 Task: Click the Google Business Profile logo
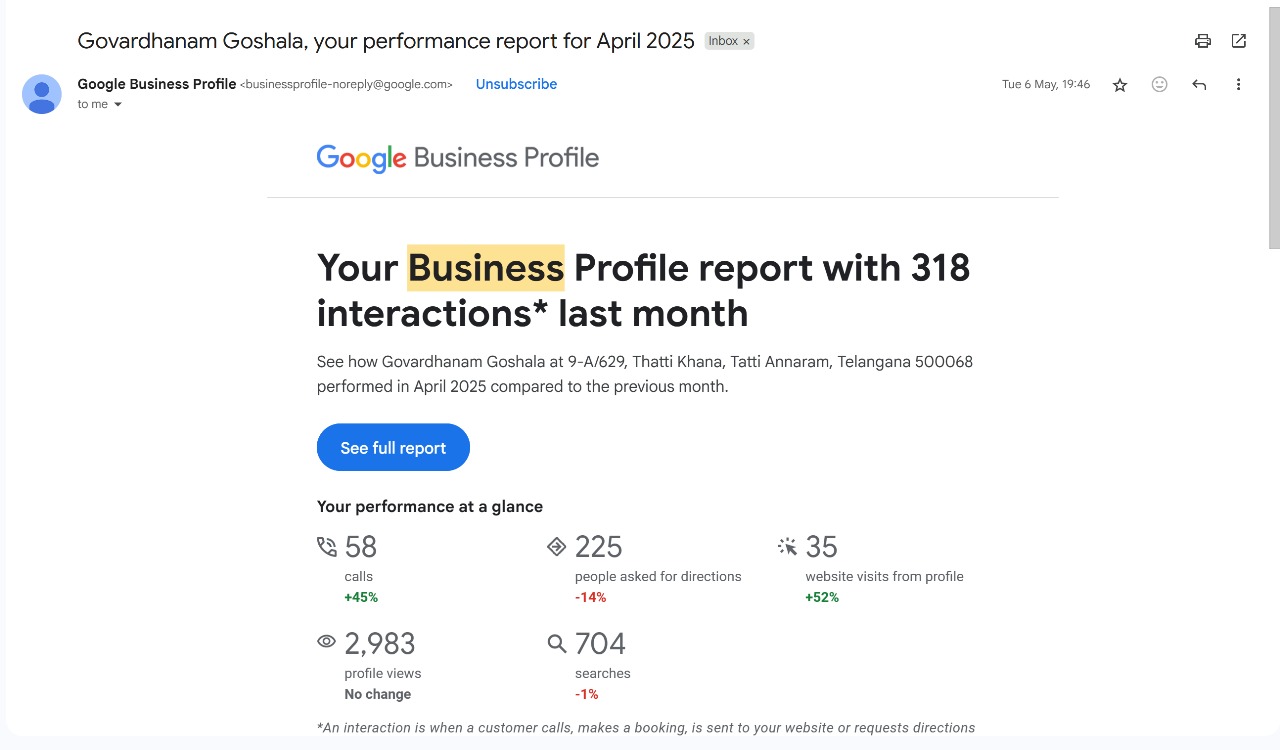tap(458, 158)
